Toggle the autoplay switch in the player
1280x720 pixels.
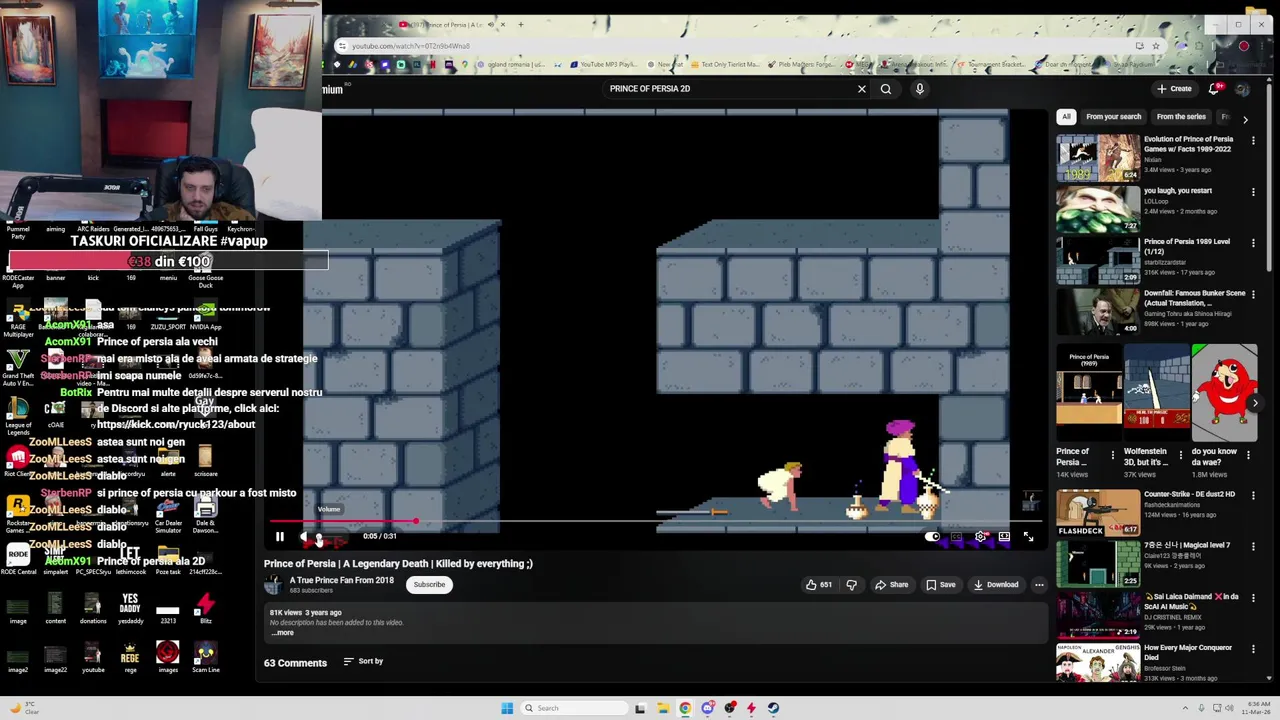(931, 537)
